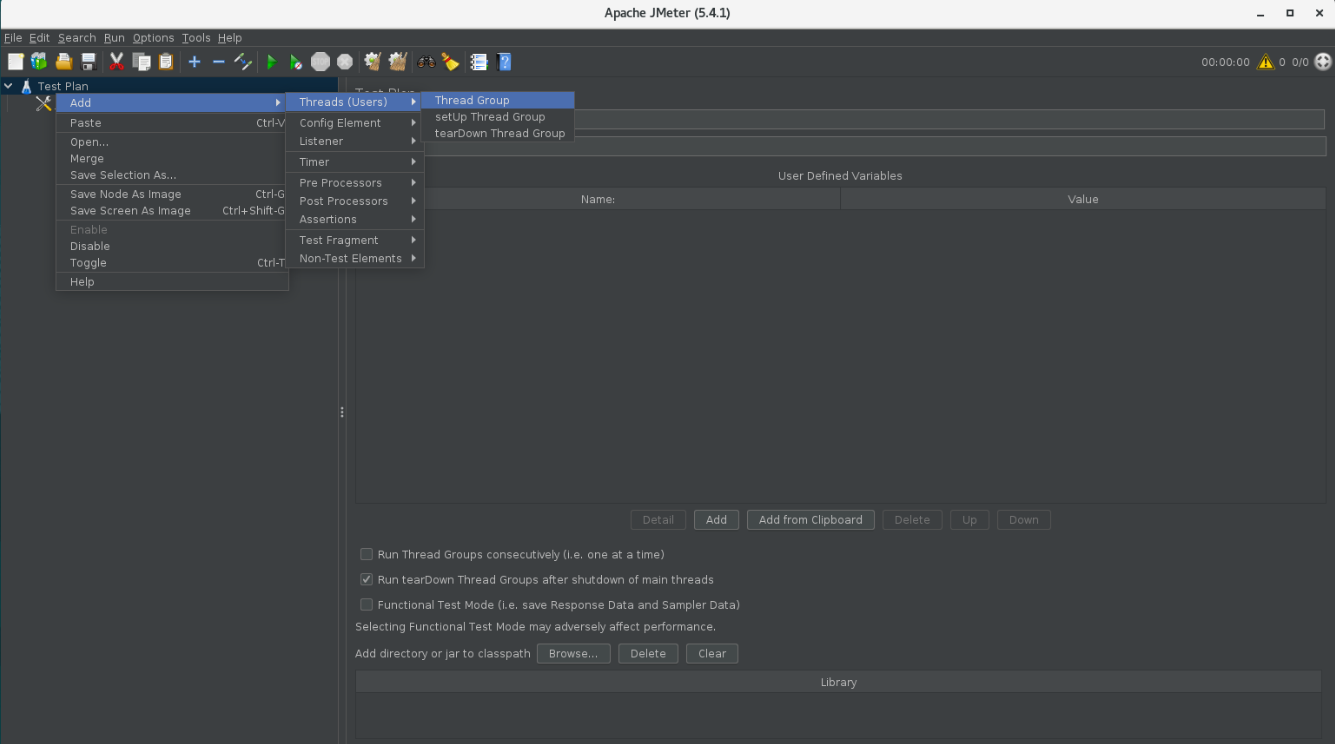Click the Copy toolbar icon

(x=142, y=62)
